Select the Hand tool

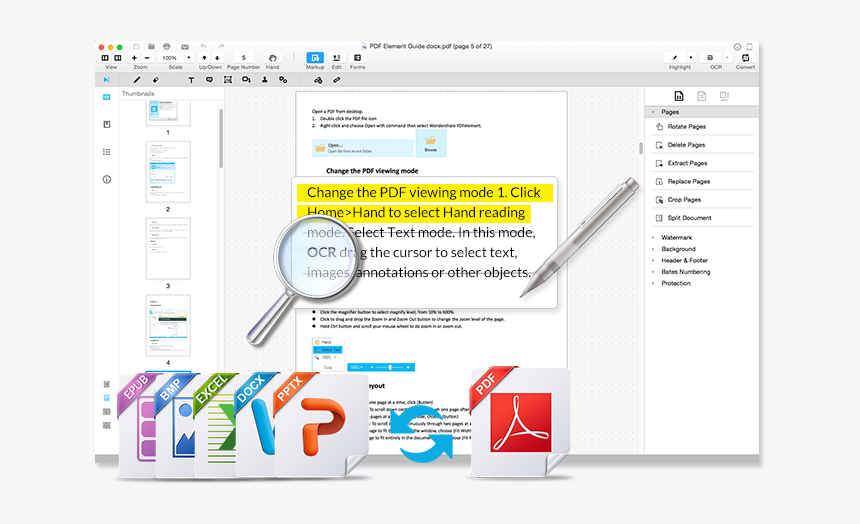coord(273,58)
